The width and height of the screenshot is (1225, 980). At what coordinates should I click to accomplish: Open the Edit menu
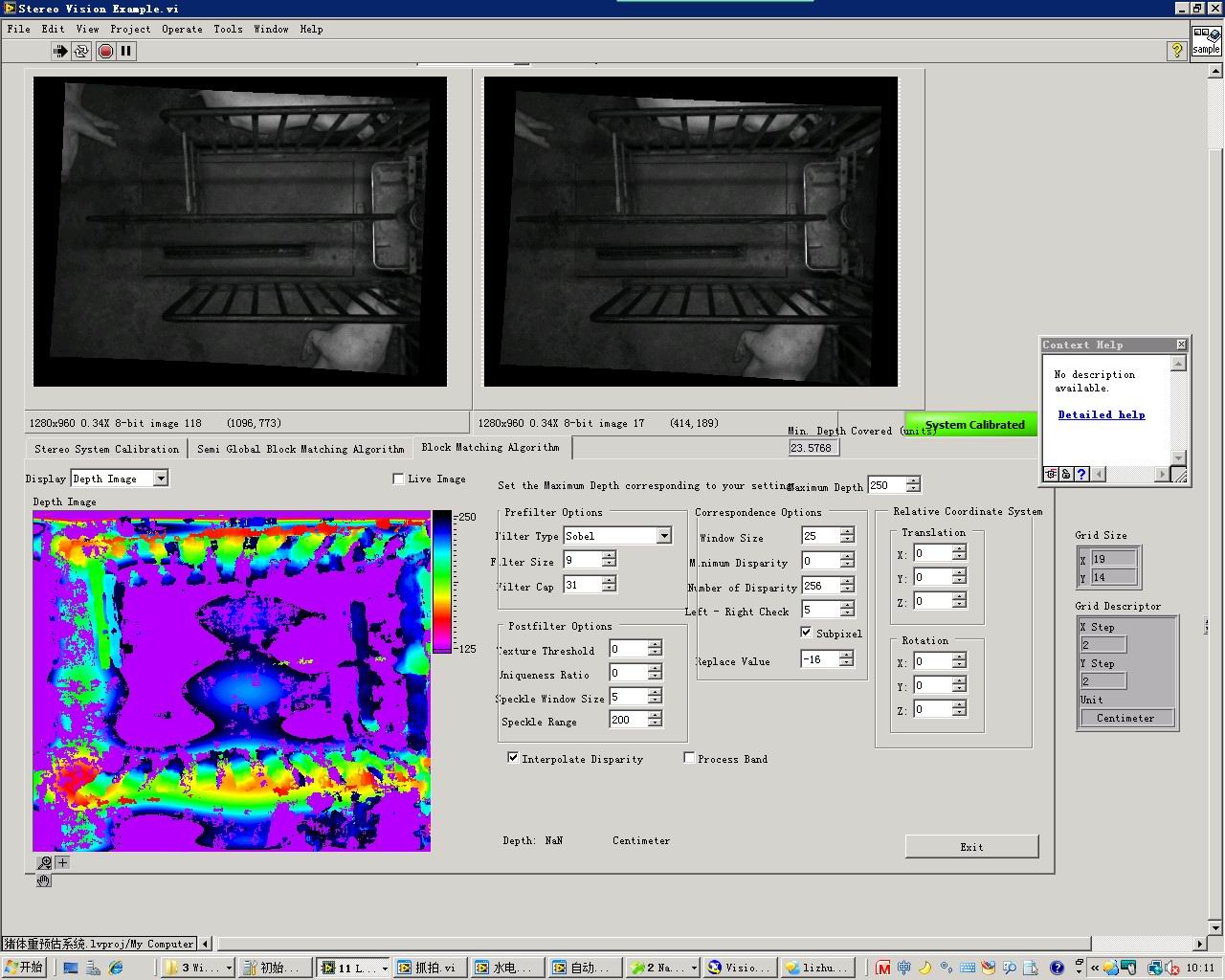pyautogui.click(x=54, y=29)
